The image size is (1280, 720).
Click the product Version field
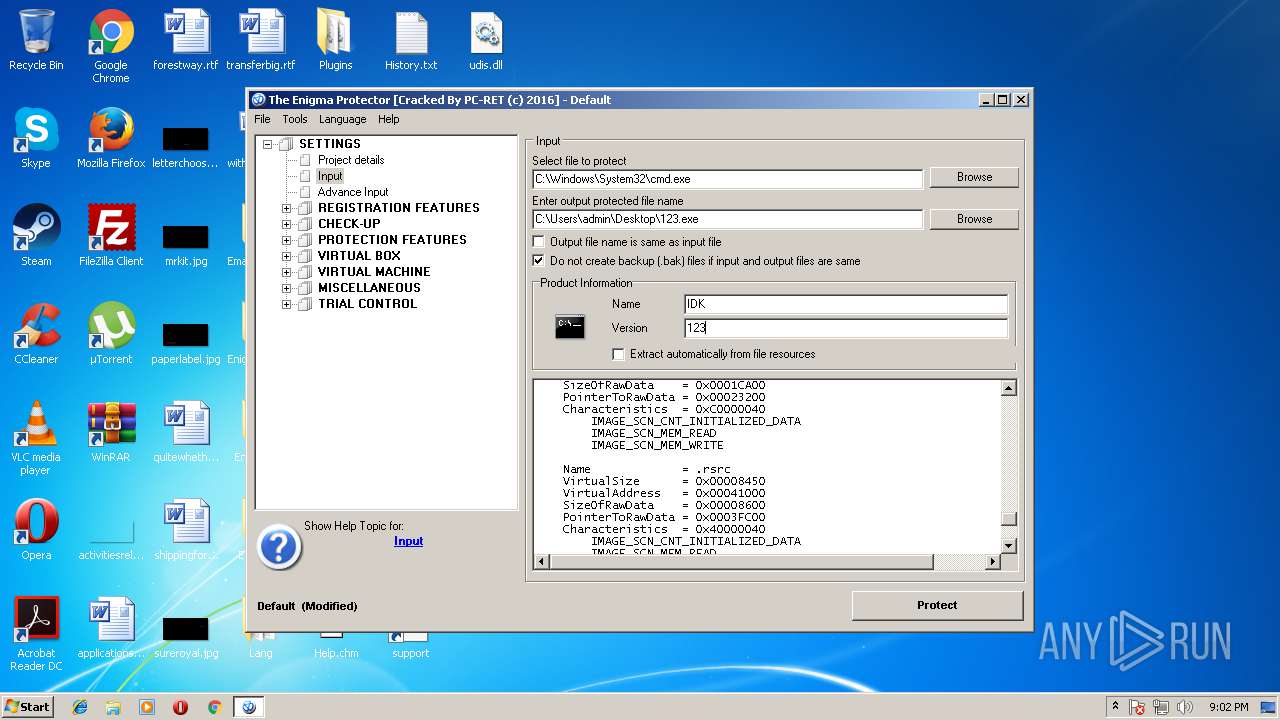tap(846, 328)
